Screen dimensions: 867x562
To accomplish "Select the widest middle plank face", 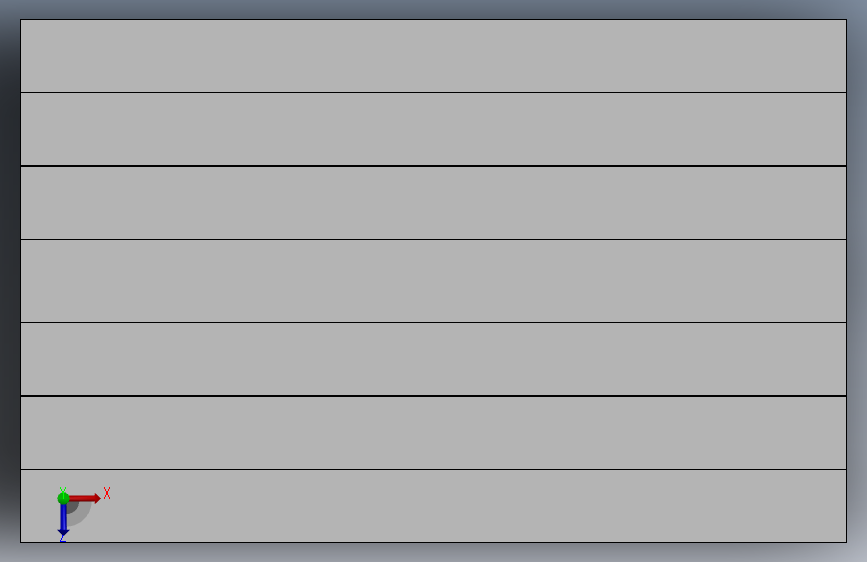I will pyautogui.click(x=433, y=281).
